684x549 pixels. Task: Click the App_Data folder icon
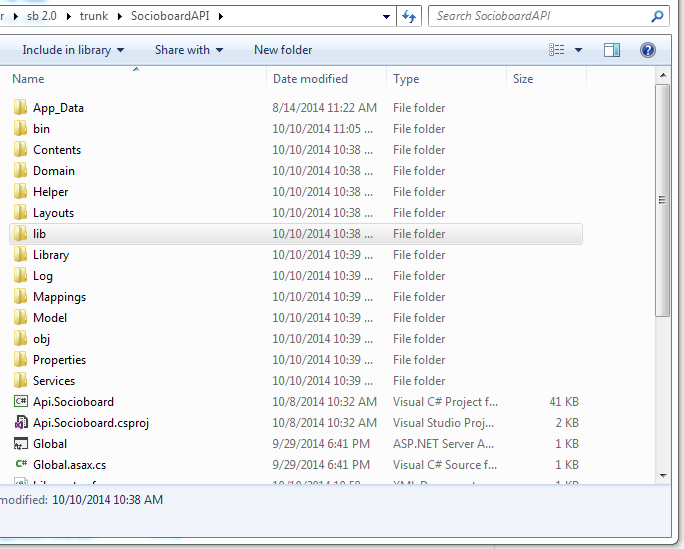(x=20, y=107)
